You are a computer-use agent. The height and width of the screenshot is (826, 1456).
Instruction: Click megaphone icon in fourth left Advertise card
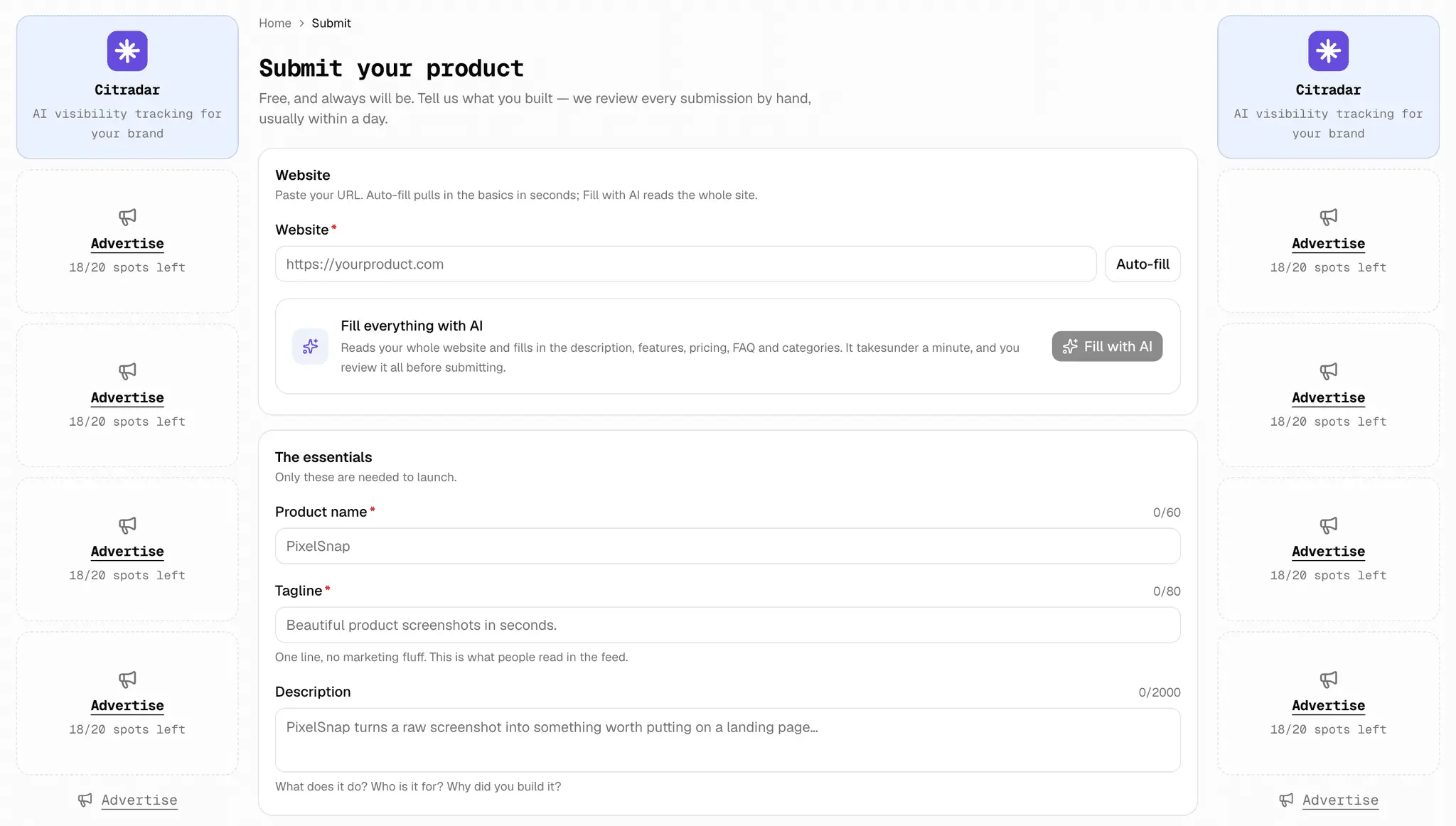click(x=127, y=680)
